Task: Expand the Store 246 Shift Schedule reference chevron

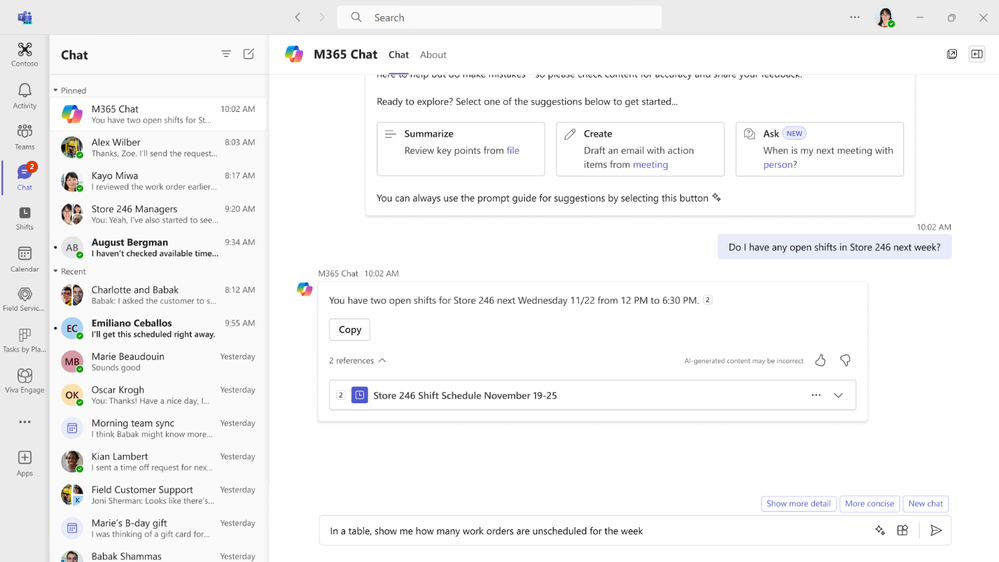Action: (838, 395)
